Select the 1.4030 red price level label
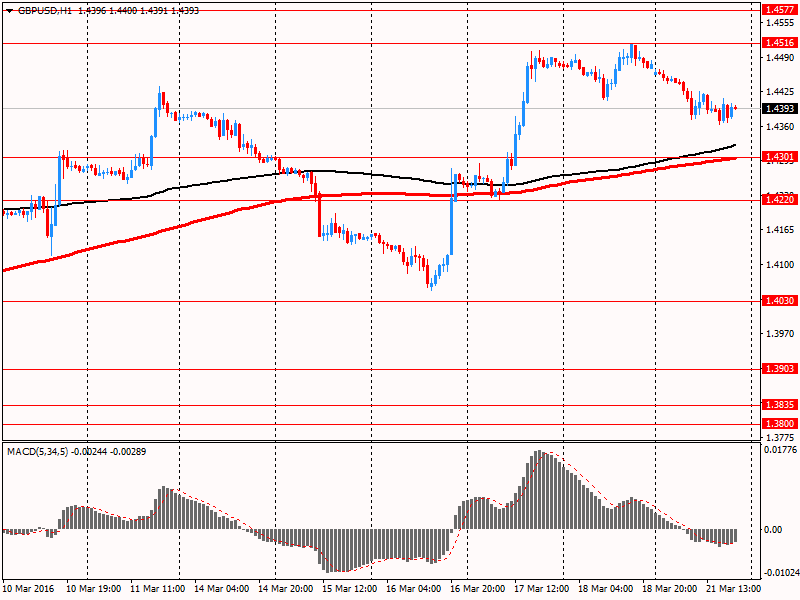The image size is (800, 600). 781,301
